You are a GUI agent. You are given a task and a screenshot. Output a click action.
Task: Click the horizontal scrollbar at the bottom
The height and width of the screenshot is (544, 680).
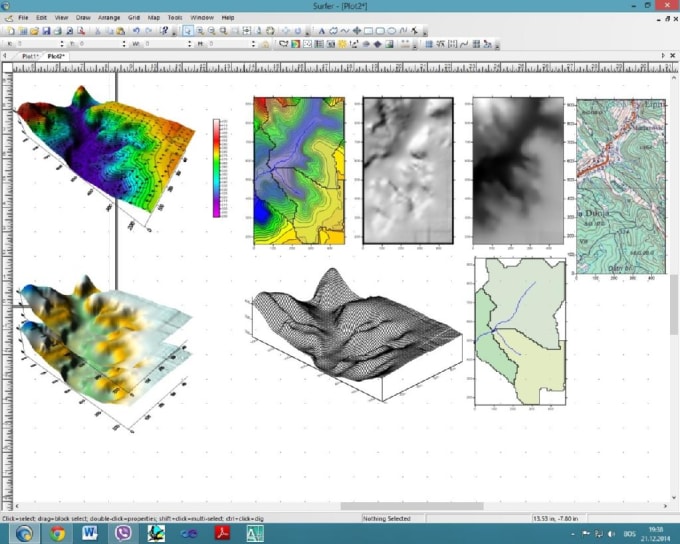click(x=410, y=506)
